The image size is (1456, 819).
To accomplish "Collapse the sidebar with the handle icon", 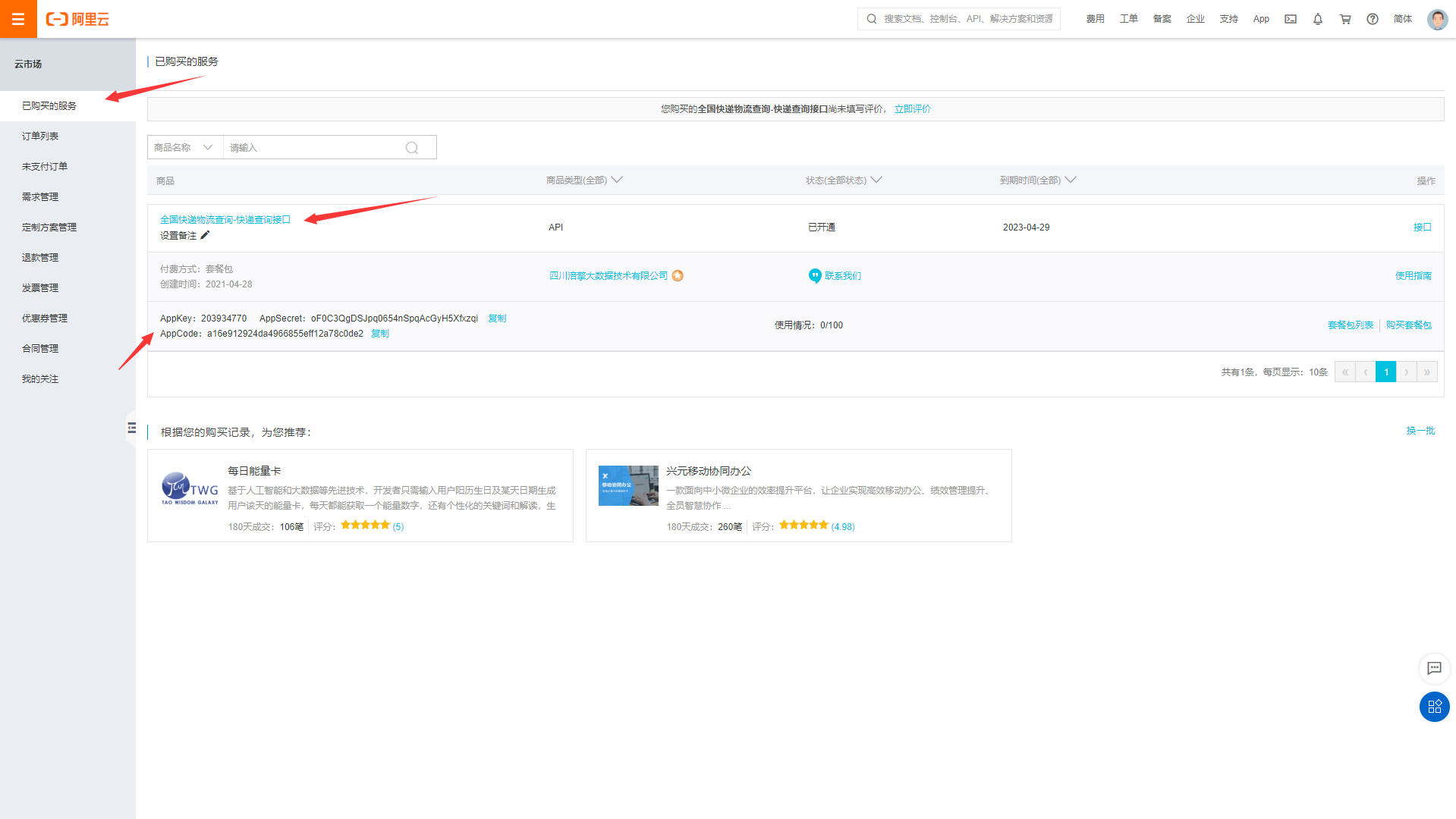I will pyautogui.click(x=131, y=428).
